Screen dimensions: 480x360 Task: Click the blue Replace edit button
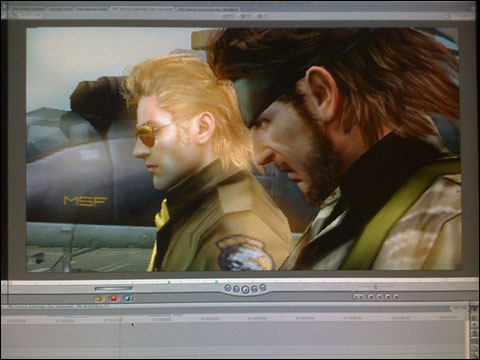tap(128, 298)
